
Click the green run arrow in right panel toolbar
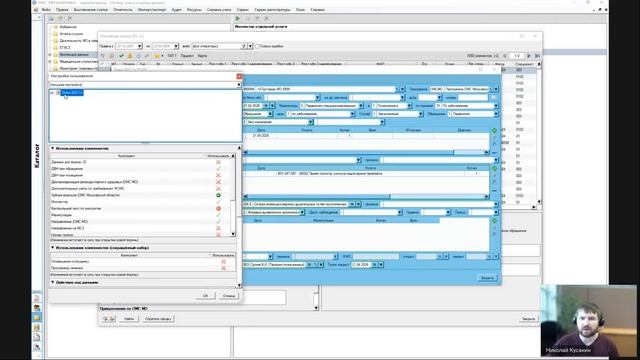pos(238,18)
